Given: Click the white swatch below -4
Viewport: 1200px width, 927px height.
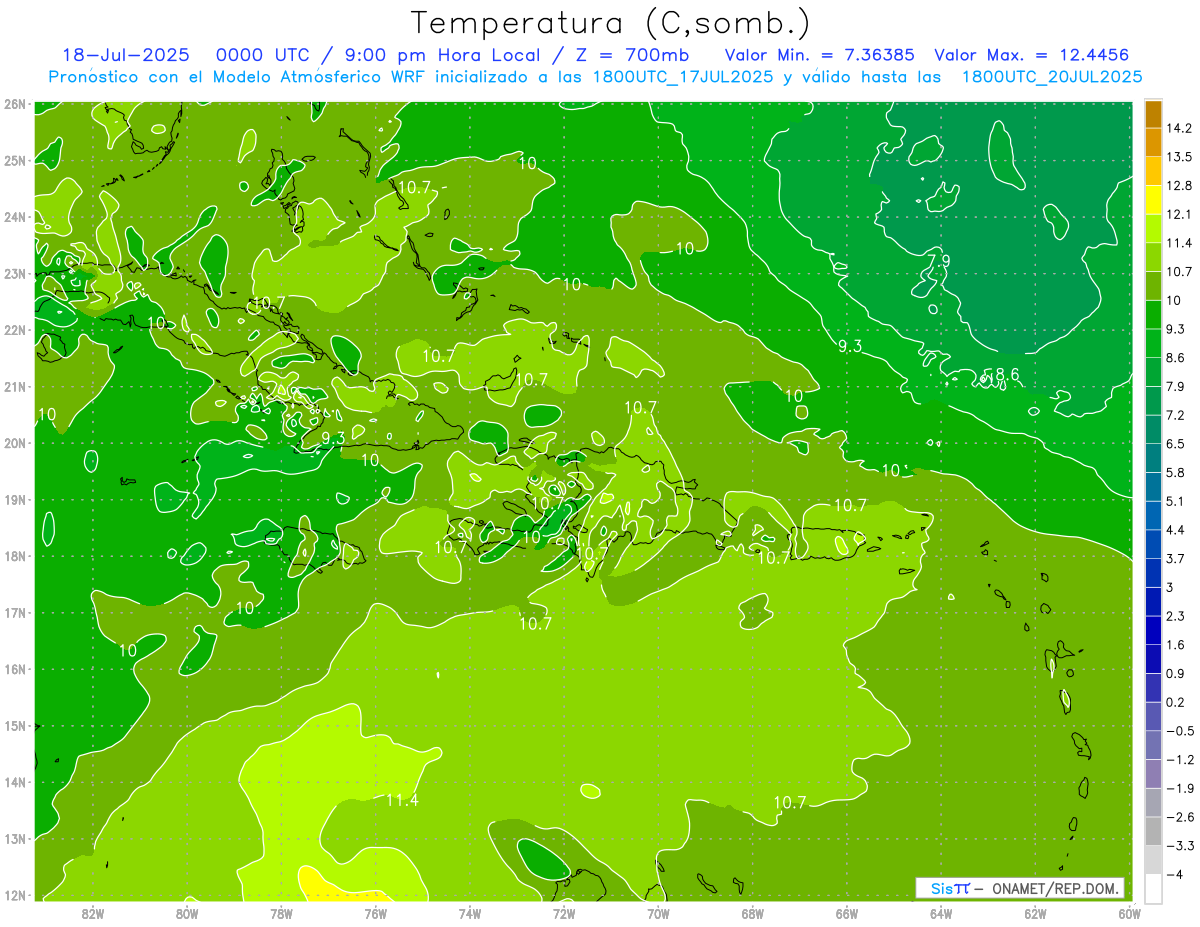Looking at the screenshot, I should click(x=1153, y=888).
